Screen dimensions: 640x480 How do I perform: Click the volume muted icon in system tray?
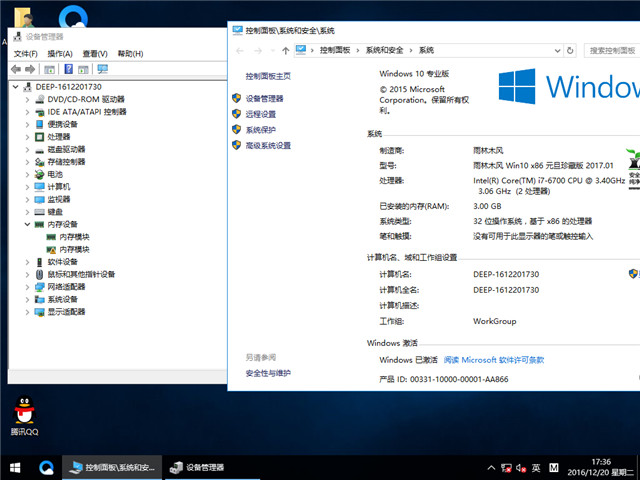[521, 468]
